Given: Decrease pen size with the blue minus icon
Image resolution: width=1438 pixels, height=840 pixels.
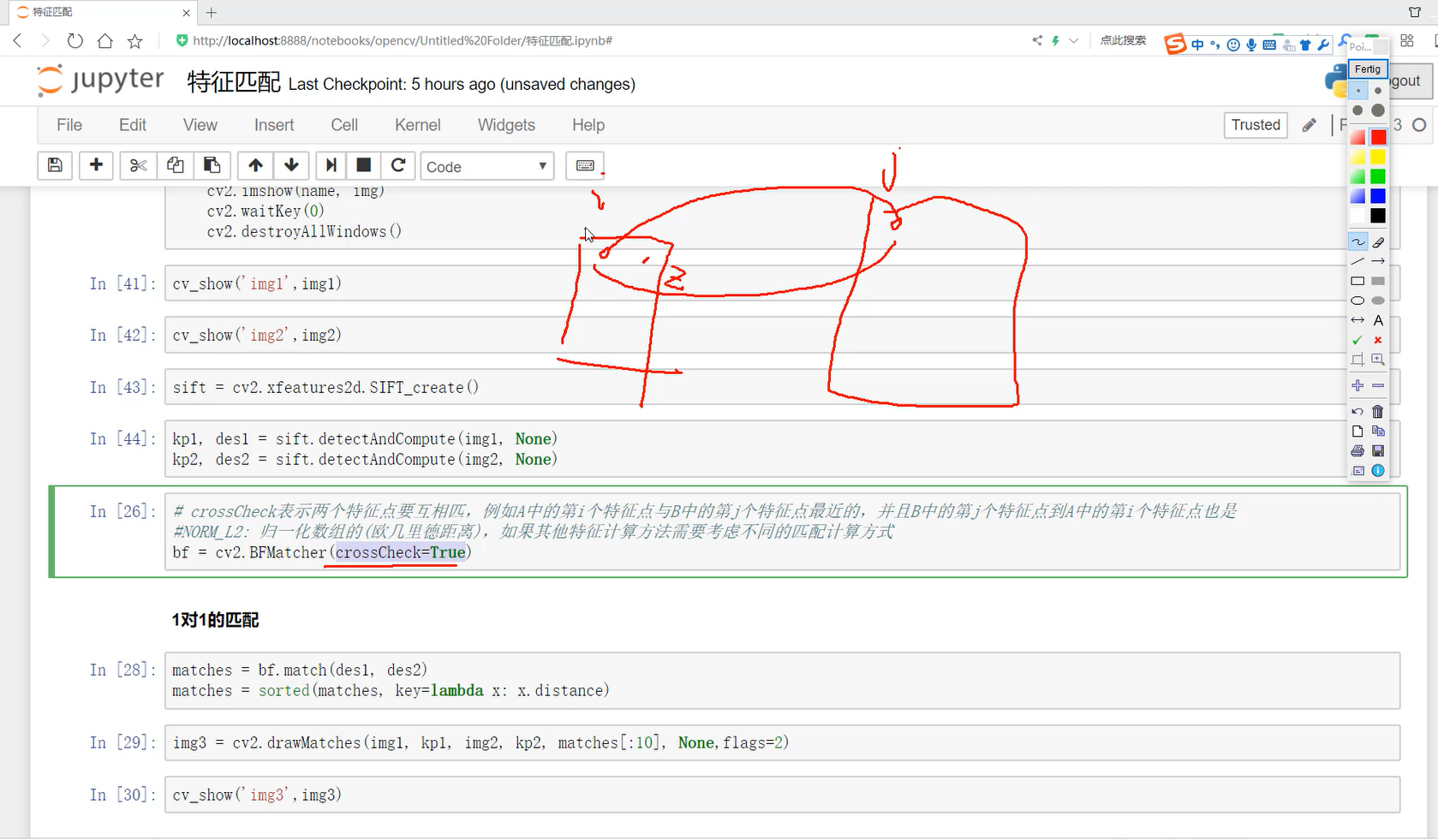Looking at the screenshot, I should pyautogui.click(x=1378, y=386).
